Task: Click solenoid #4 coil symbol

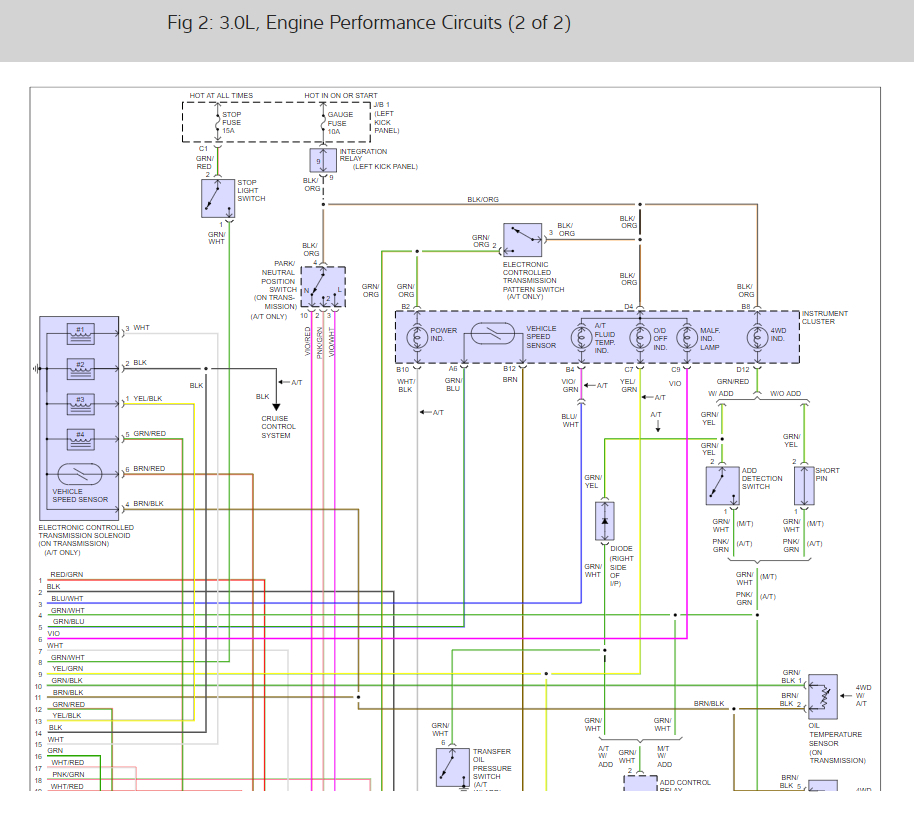Action: [x=81, y=437]
